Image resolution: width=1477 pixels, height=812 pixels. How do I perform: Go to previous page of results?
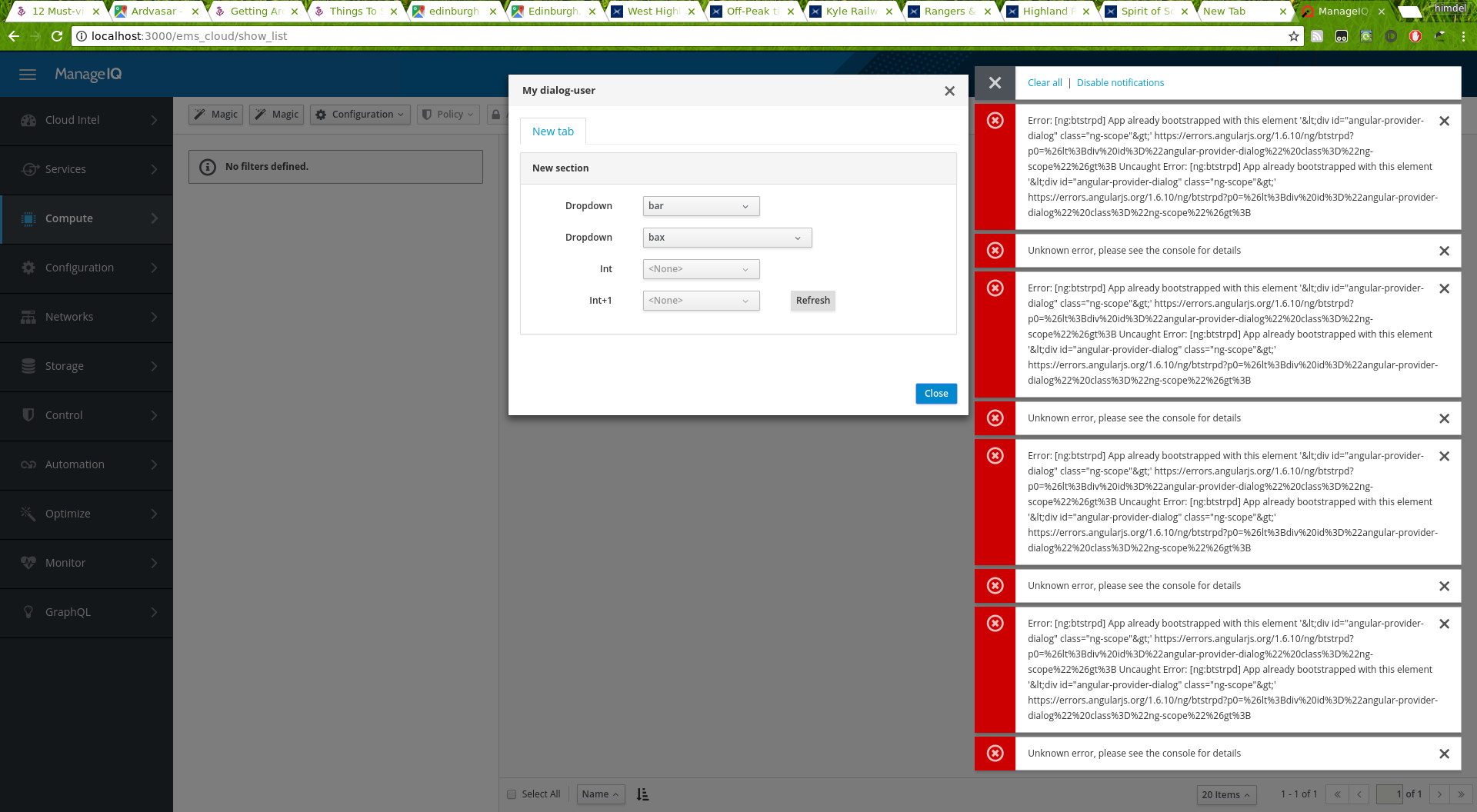click(x=1359, y=794)
